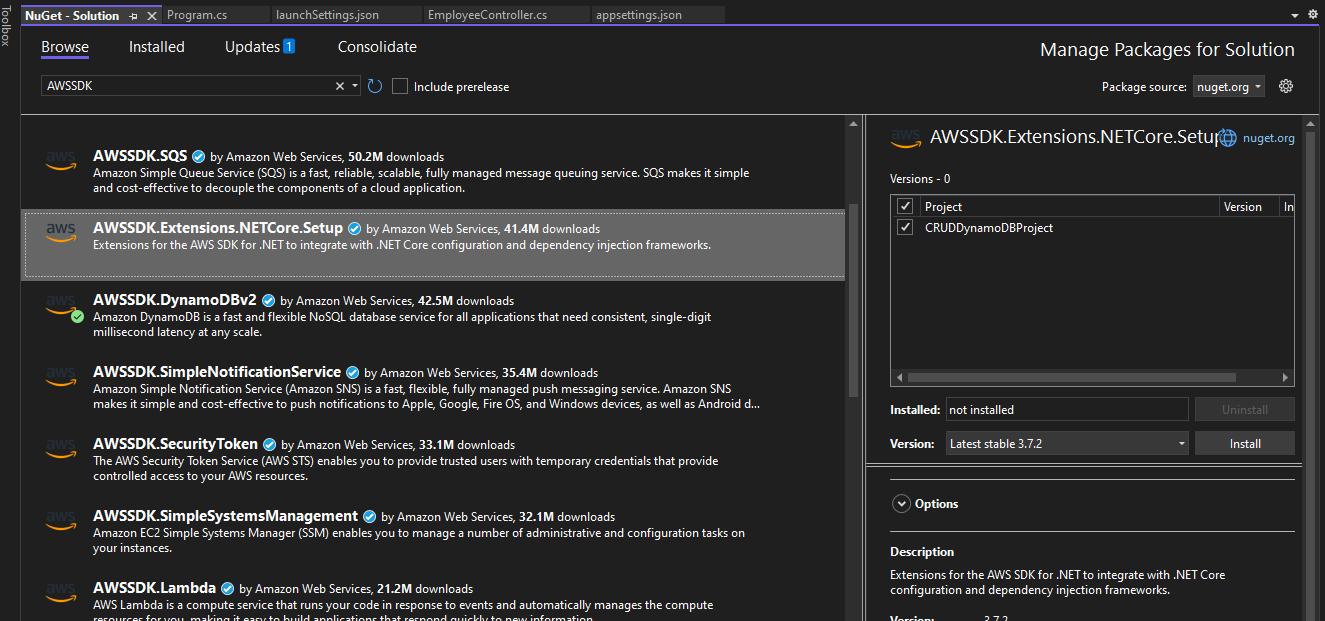Open the Version dropdown showing Latest stable 3.7.2
Image resolution: width=1325 pixels, height=621 pixels.
click(1067, 443)
